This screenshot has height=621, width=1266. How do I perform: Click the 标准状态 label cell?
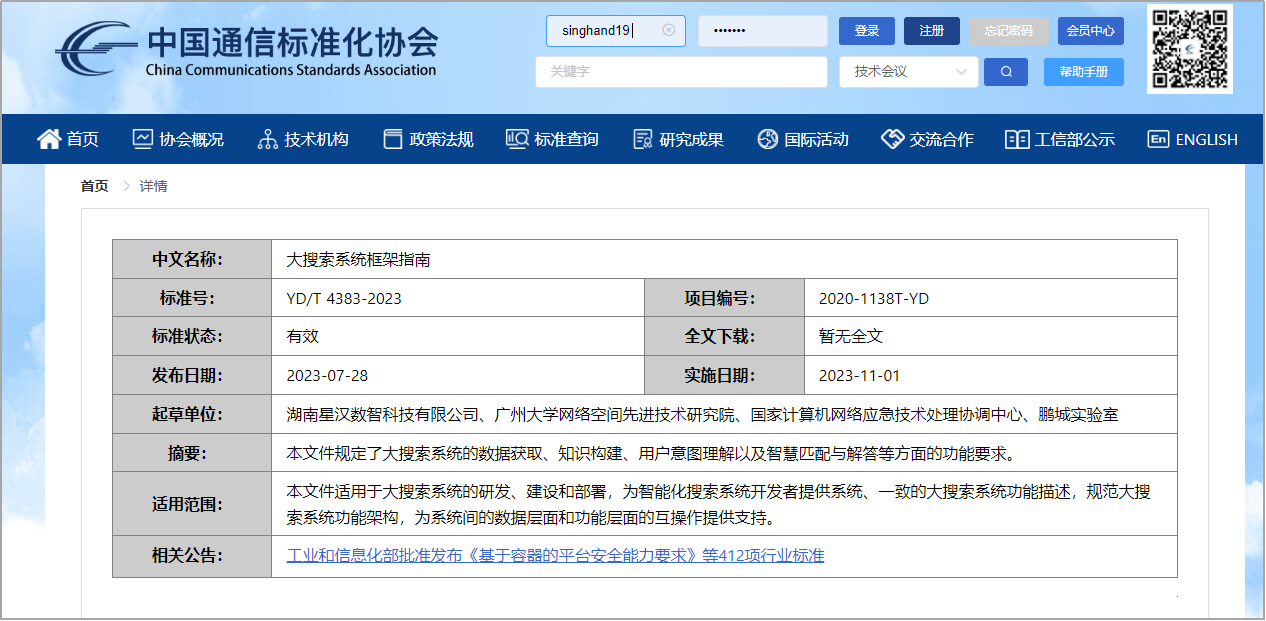point(192,337)
